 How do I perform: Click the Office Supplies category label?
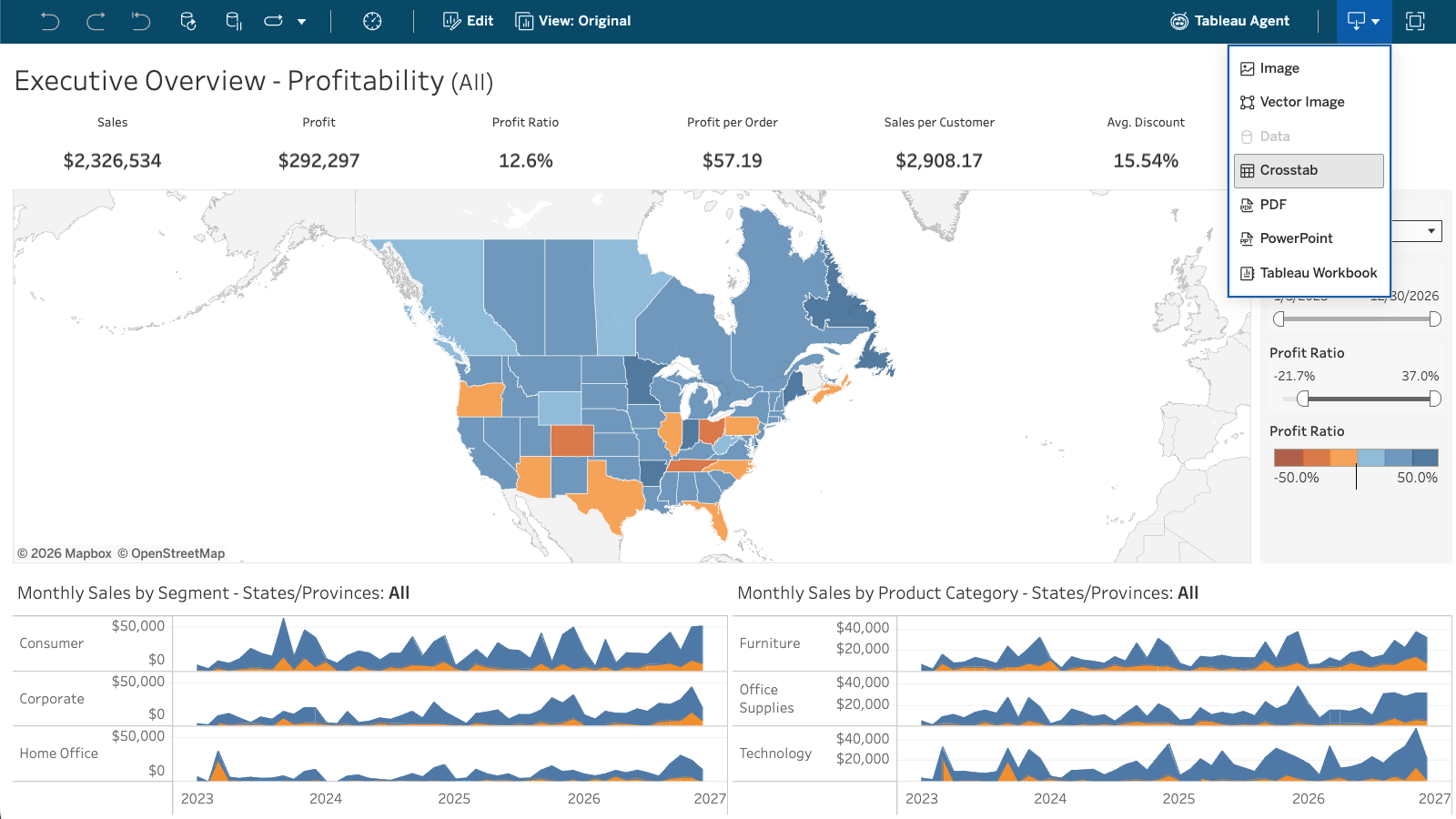[767, 699]
